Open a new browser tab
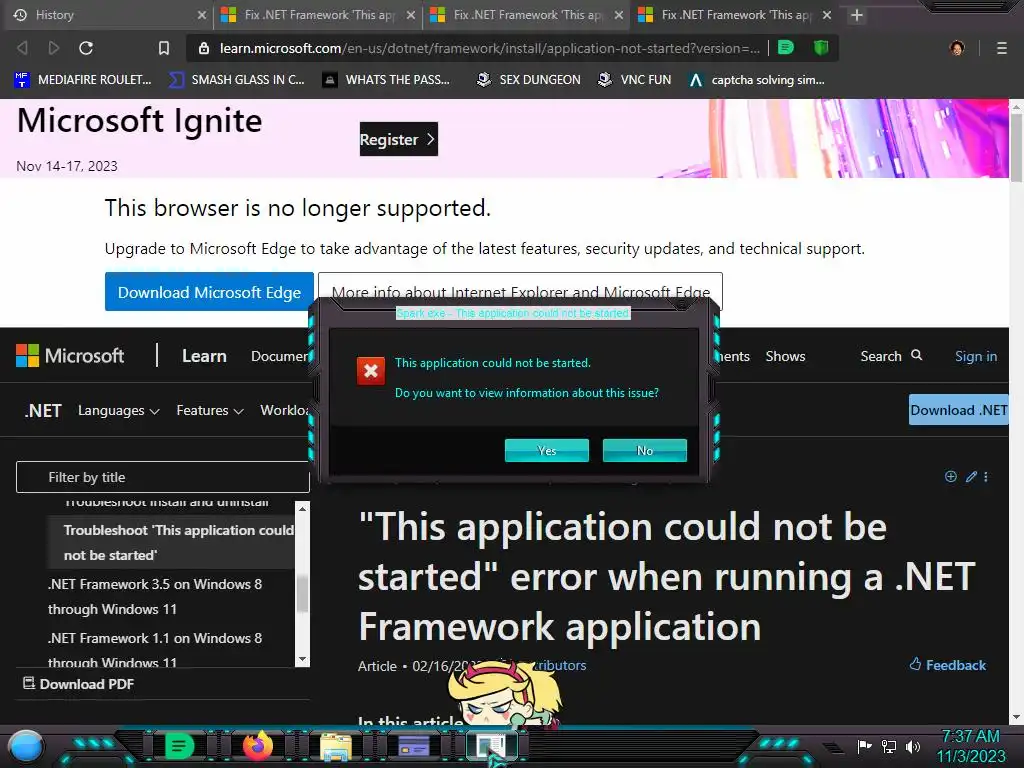The image size is (1024, 768). pos(857,15)
